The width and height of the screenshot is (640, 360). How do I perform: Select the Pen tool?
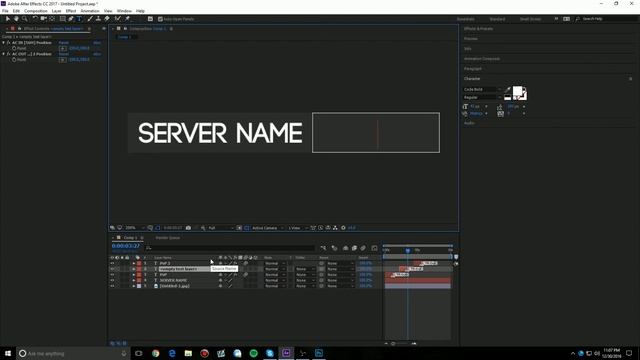point(71,19)
